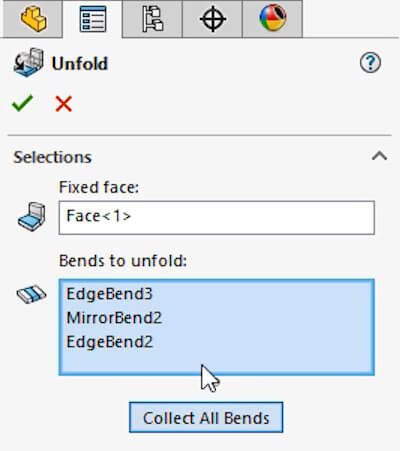Select EdgeBend3 in the bends list
Screen dimensions: 400x451
pos(109,294)
